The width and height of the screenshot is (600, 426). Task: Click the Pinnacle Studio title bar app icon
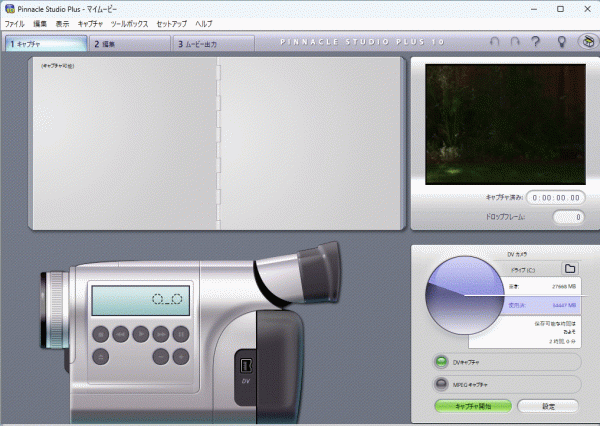tap(10, 9)
